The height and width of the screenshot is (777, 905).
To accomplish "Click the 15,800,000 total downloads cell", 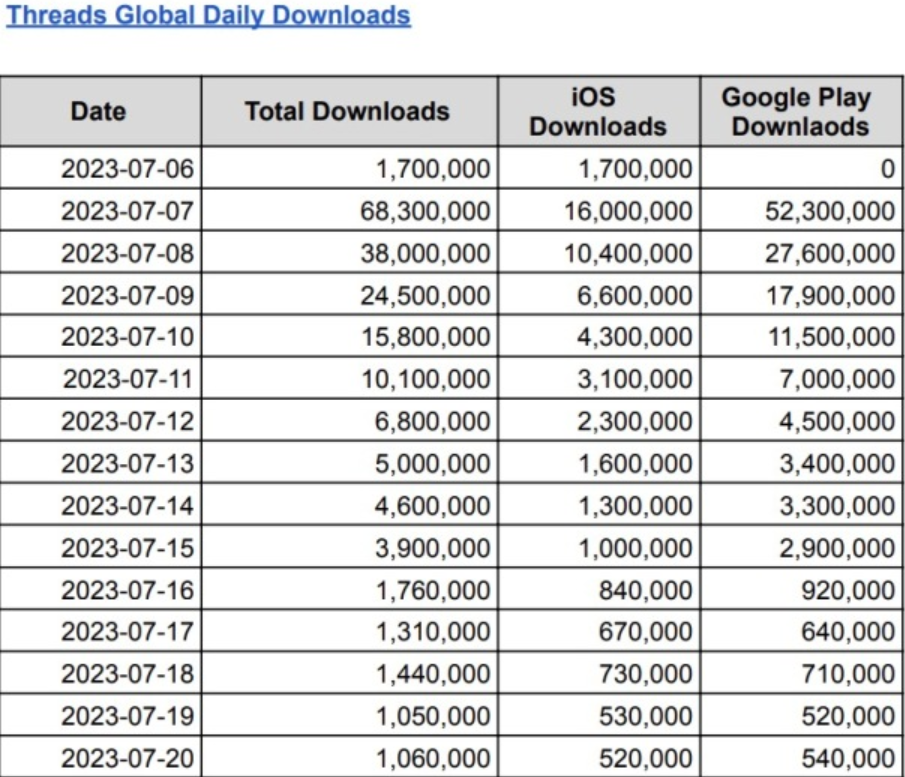I will click(350, 336).
